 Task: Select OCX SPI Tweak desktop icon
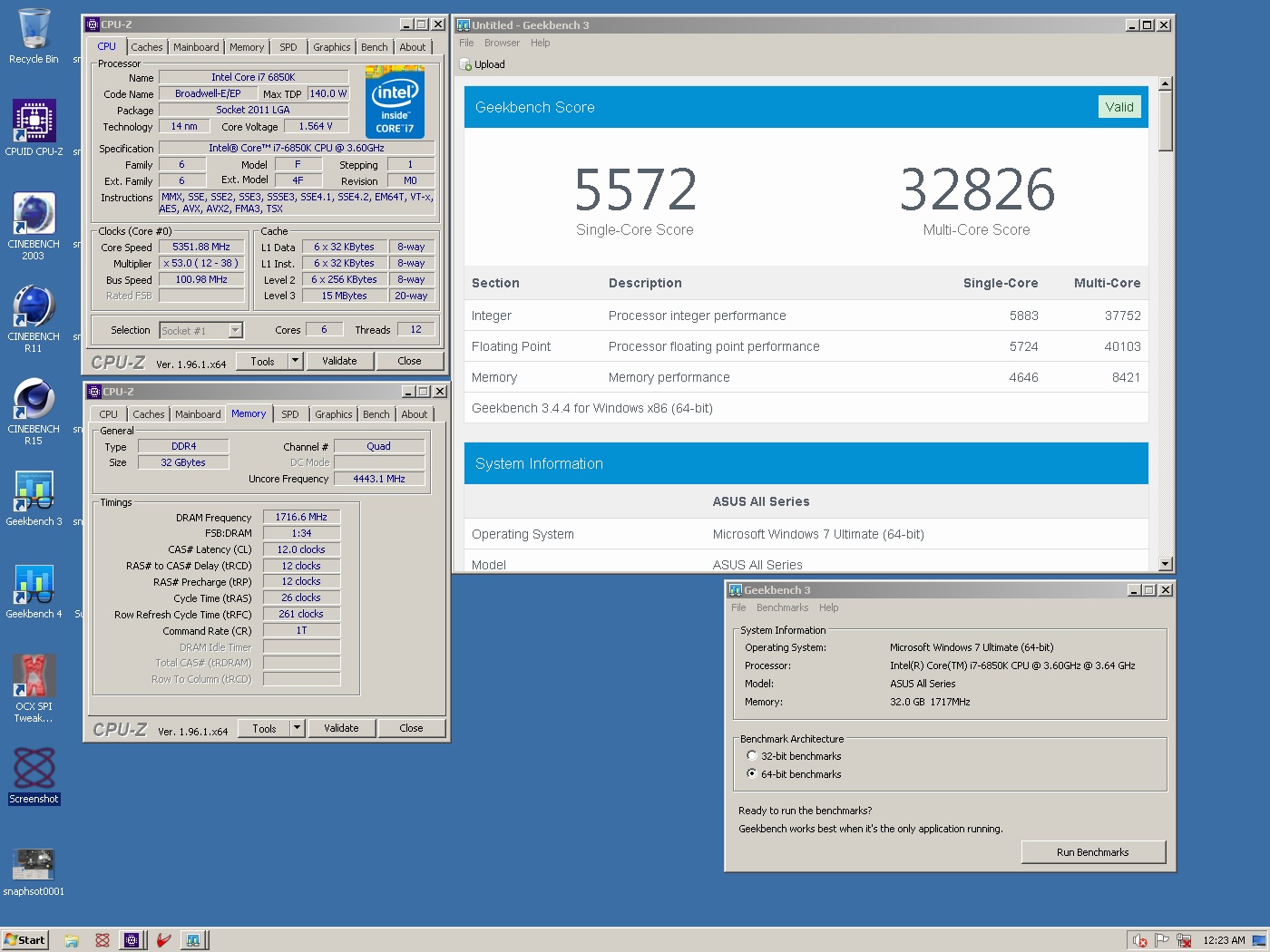point(34,688)
